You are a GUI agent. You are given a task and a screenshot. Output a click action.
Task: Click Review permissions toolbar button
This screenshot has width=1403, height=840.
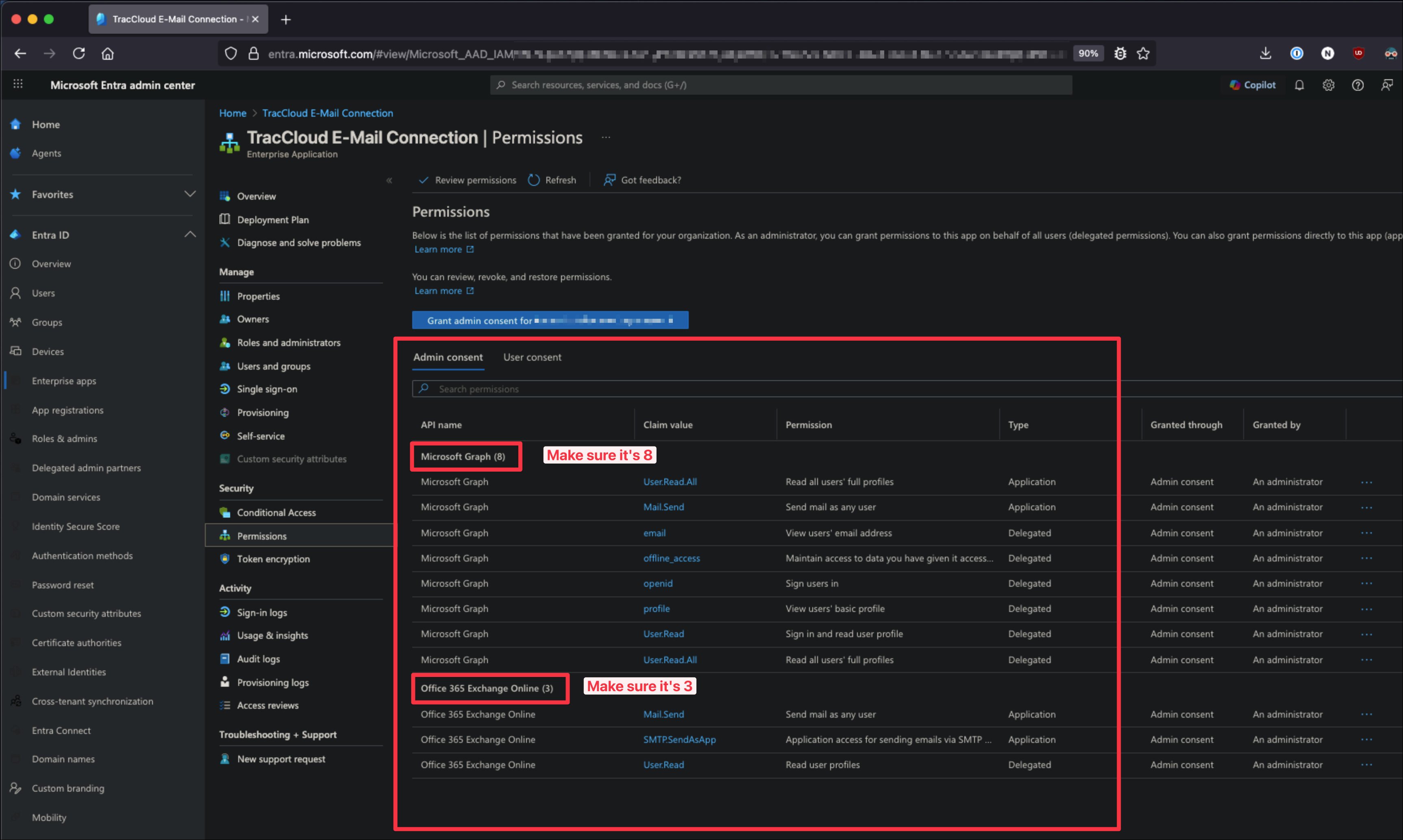click(468, 180)
